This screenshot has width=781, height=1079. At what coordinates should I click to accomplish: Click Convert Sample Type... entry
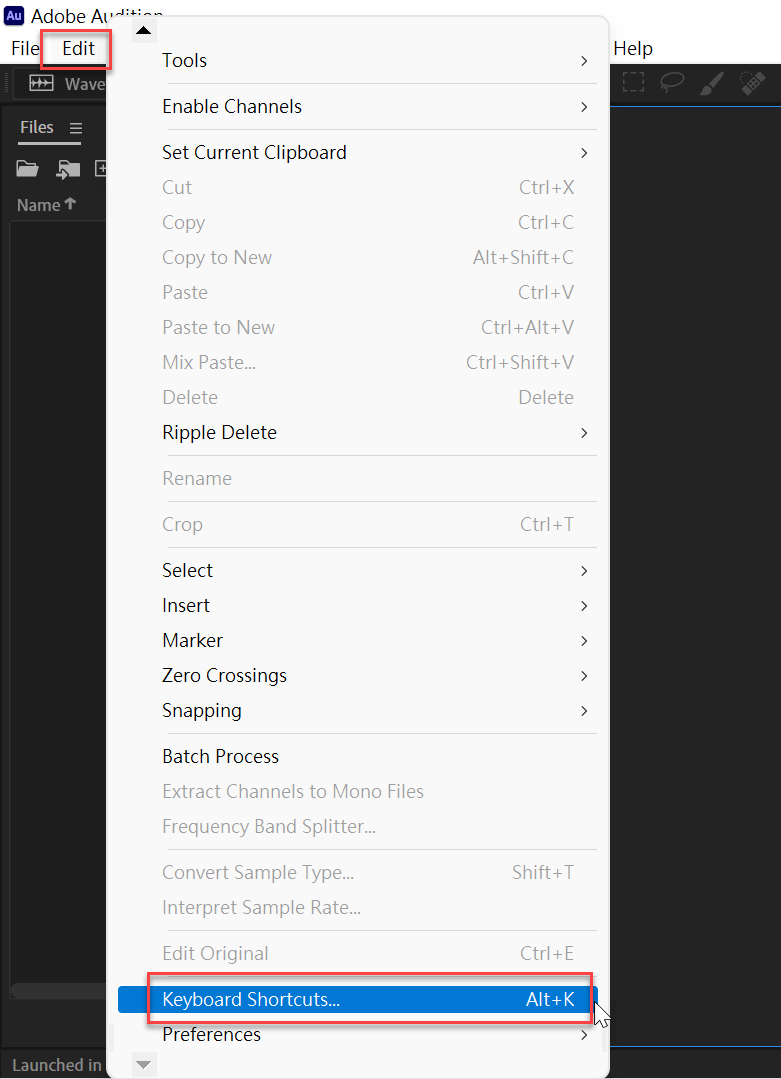(x=358, y=873)
